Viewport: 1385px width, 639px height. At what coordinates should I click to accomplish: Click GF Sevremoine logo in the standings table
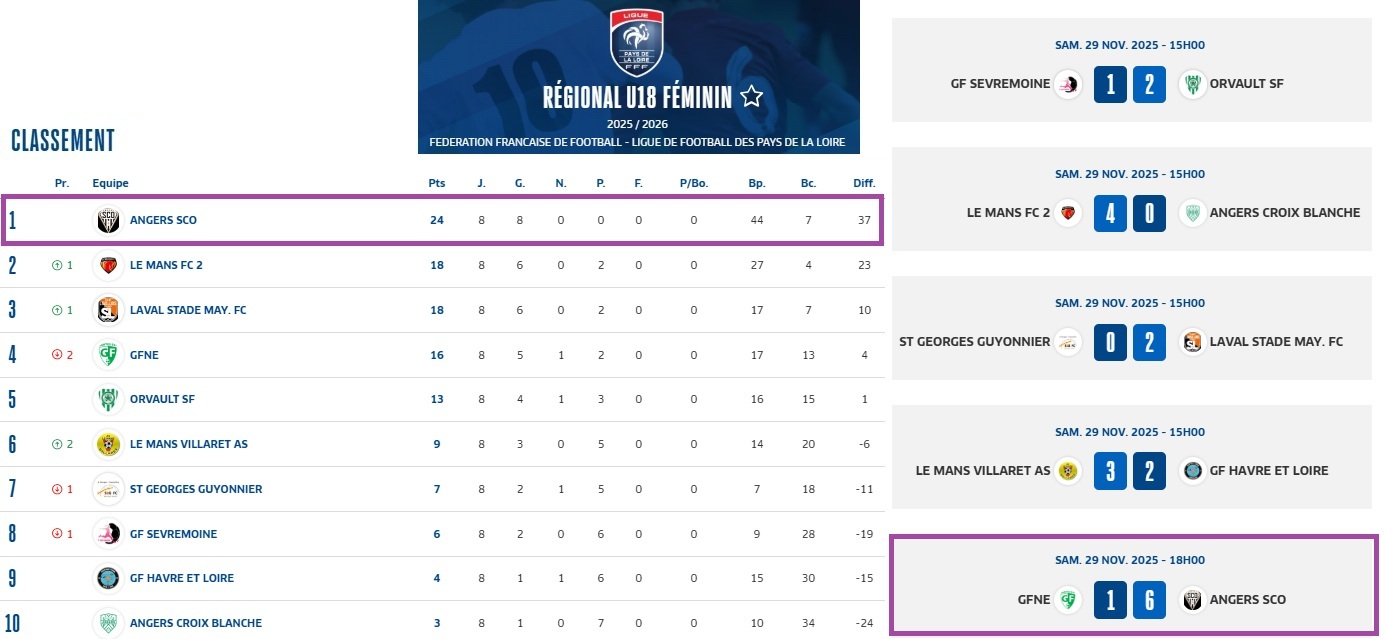107,534
